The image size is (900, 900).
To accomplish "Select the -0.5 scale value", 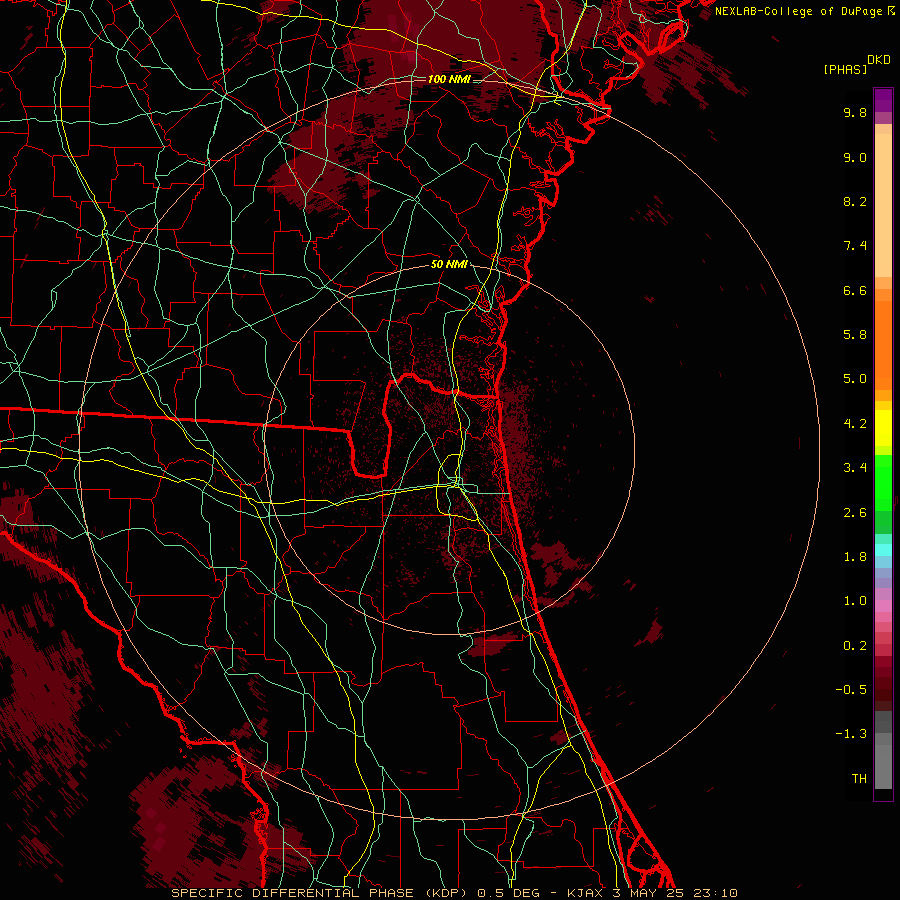I will point(851,690).
